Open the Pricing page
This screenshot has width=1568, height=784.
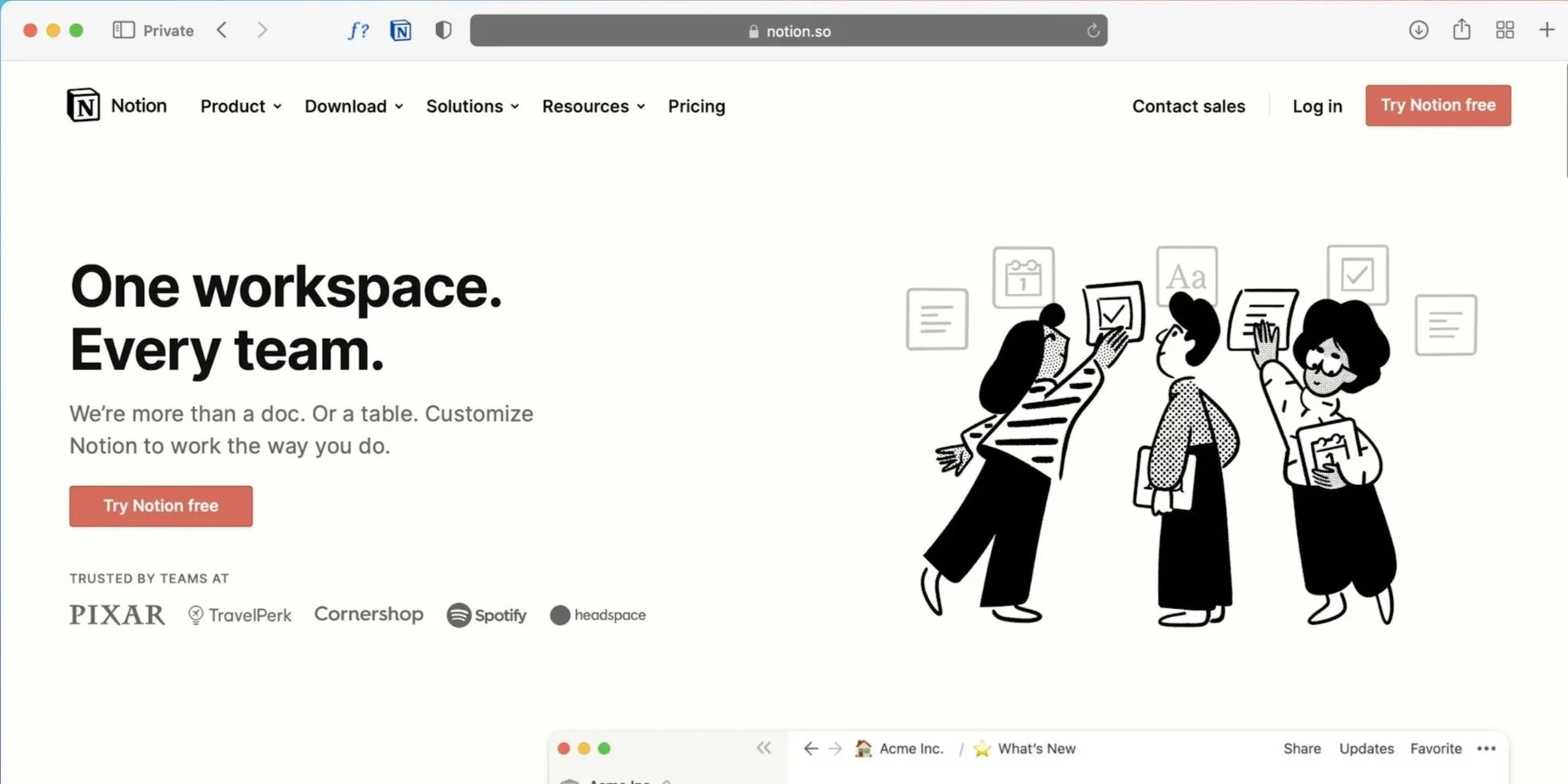(696, 106)
